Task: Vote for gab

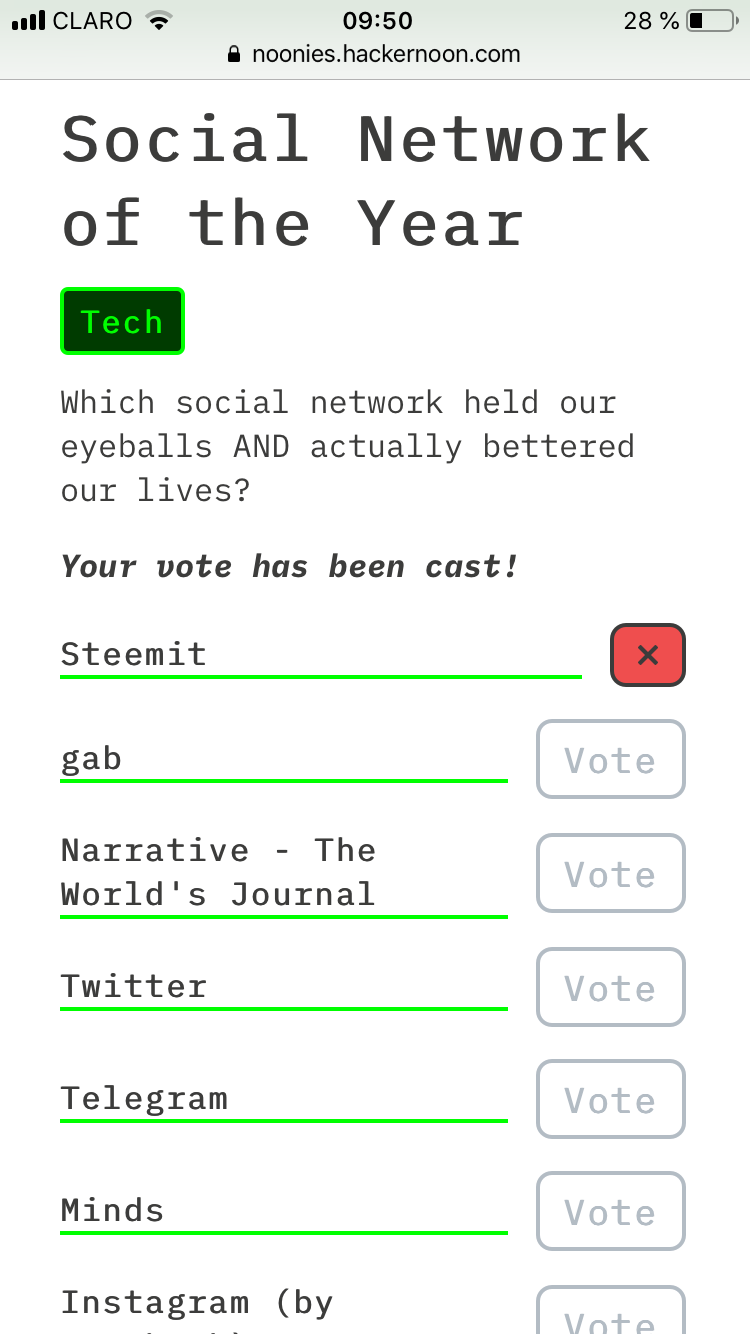Action: point(611,759)
